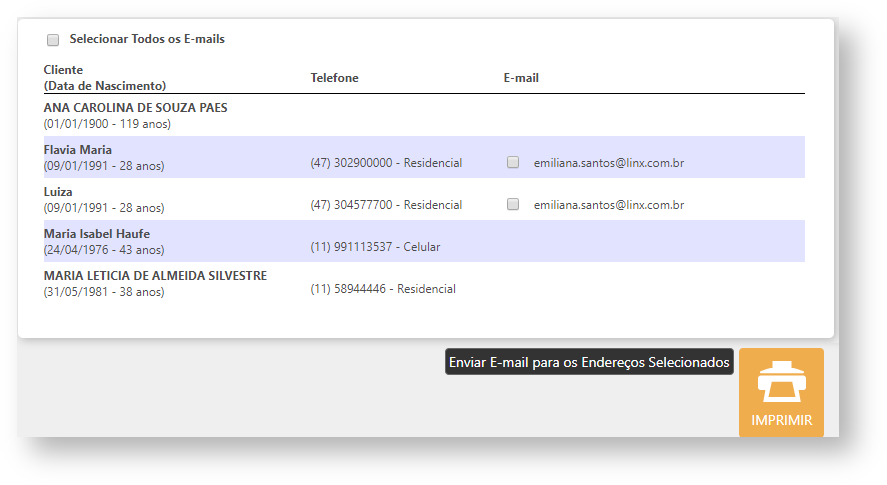Click phone (11) 58944446 Residencial
Image resolution: width=887 pixels, height=485 pixels.
click(383, 289)
